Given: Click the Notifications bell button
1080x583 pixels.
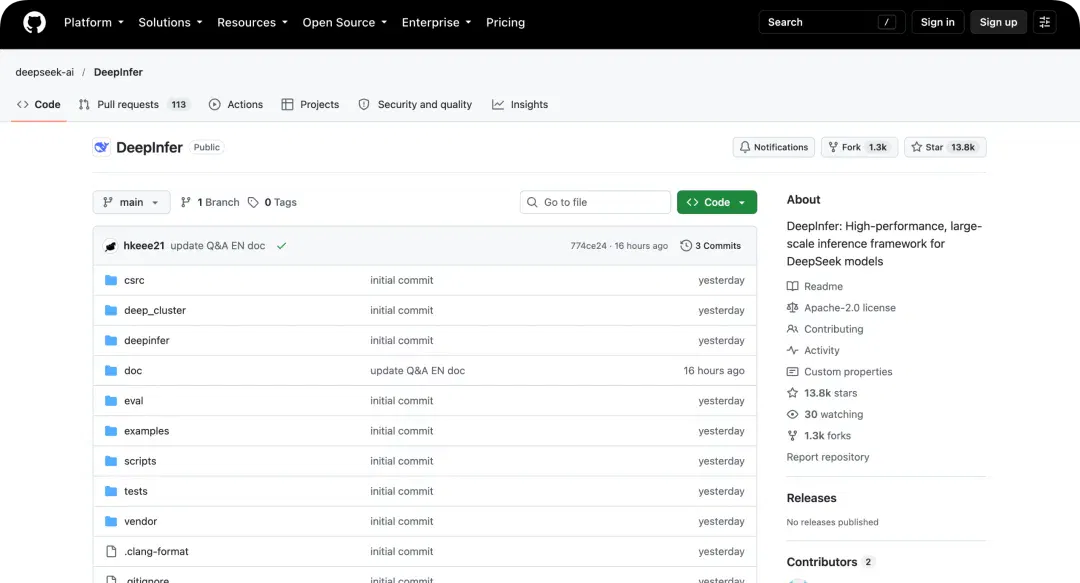Looking at the screenshot, I should click(773, 147).
